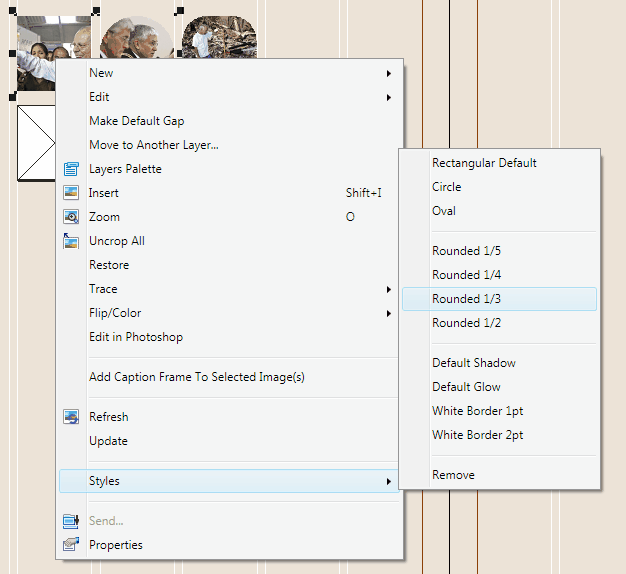Viewport: 626px width, 574px height.
Task: Choose Rounded 1/3 style
Action: 499,299
